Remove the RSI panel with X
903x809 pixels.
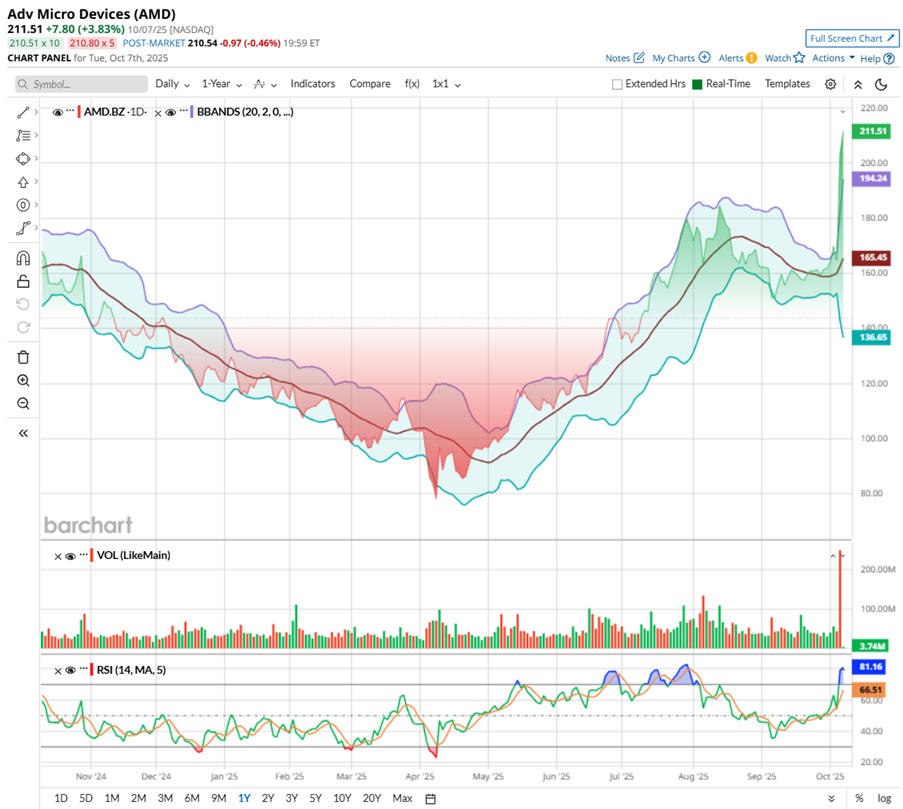(58, 671)
